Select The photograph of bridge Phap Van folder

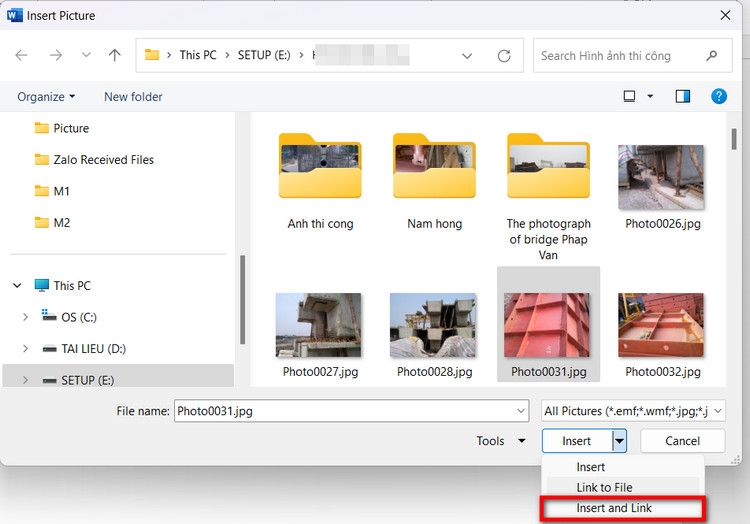tap(548, 196)
